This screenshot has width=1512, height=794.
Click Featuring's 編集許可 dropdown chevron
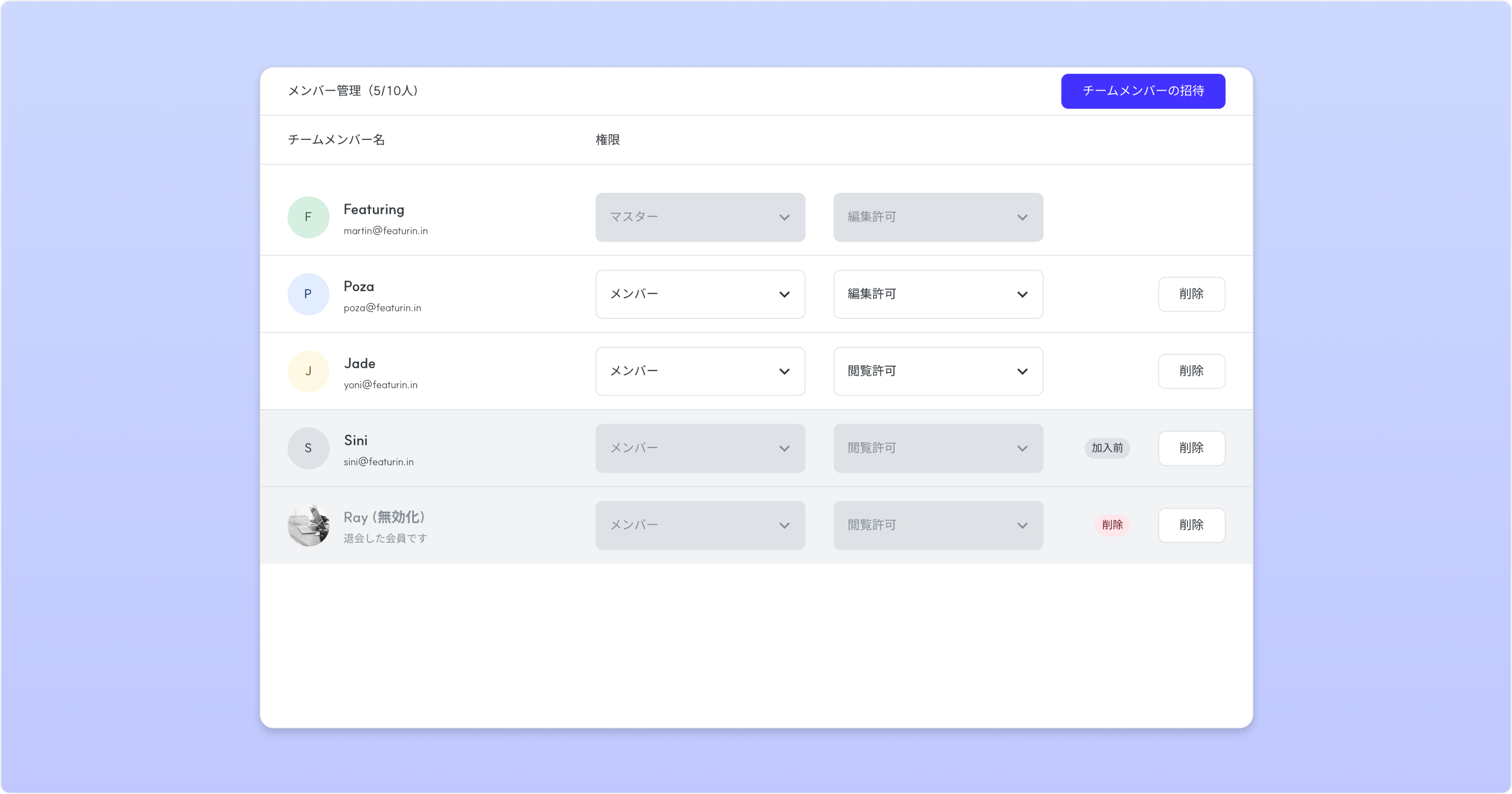[x=1022, y=217]
